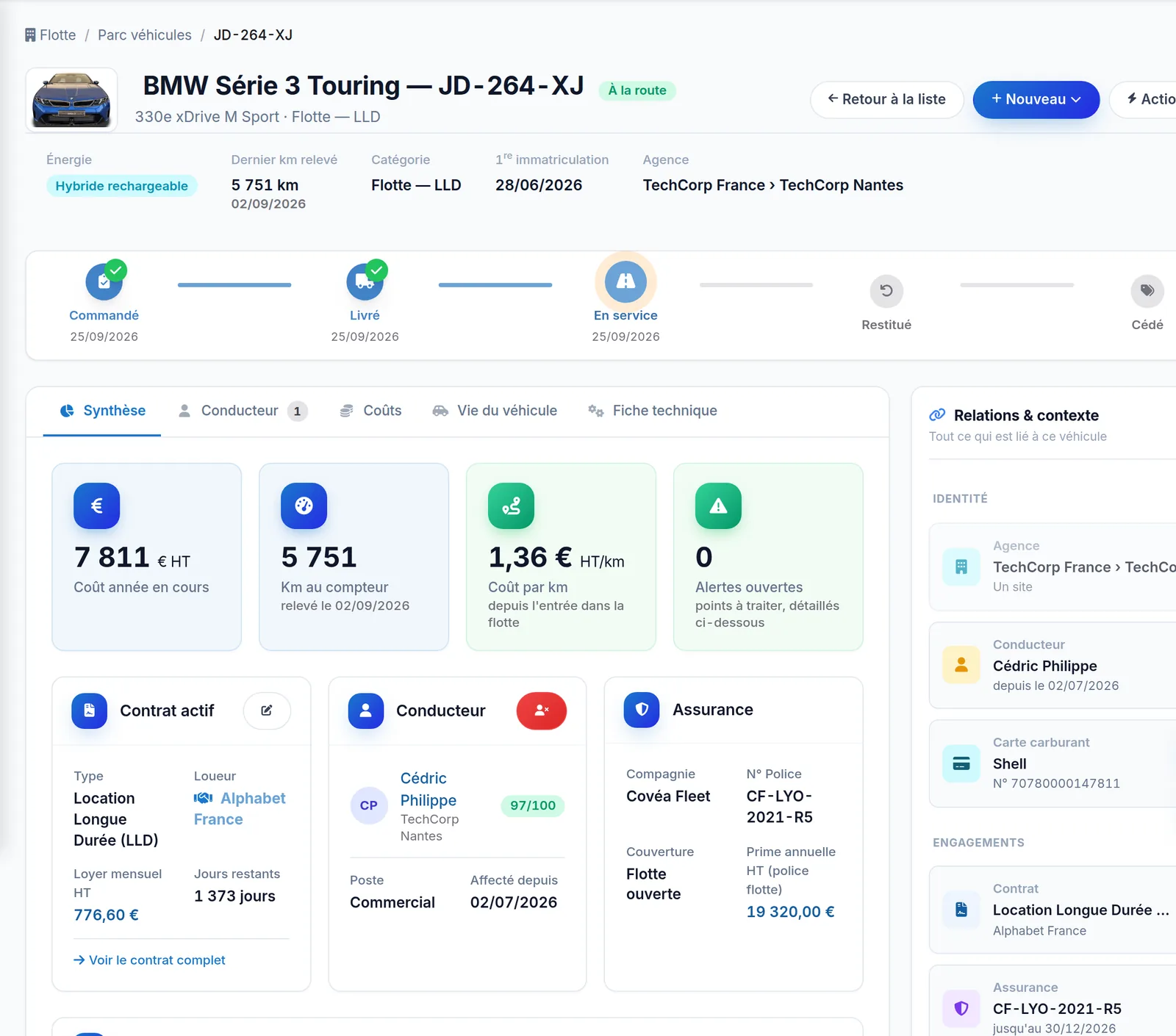Screen dimensions: 1176x1036
Task: Go to Flotte in the breadcrumb
Action: (50, 35)
